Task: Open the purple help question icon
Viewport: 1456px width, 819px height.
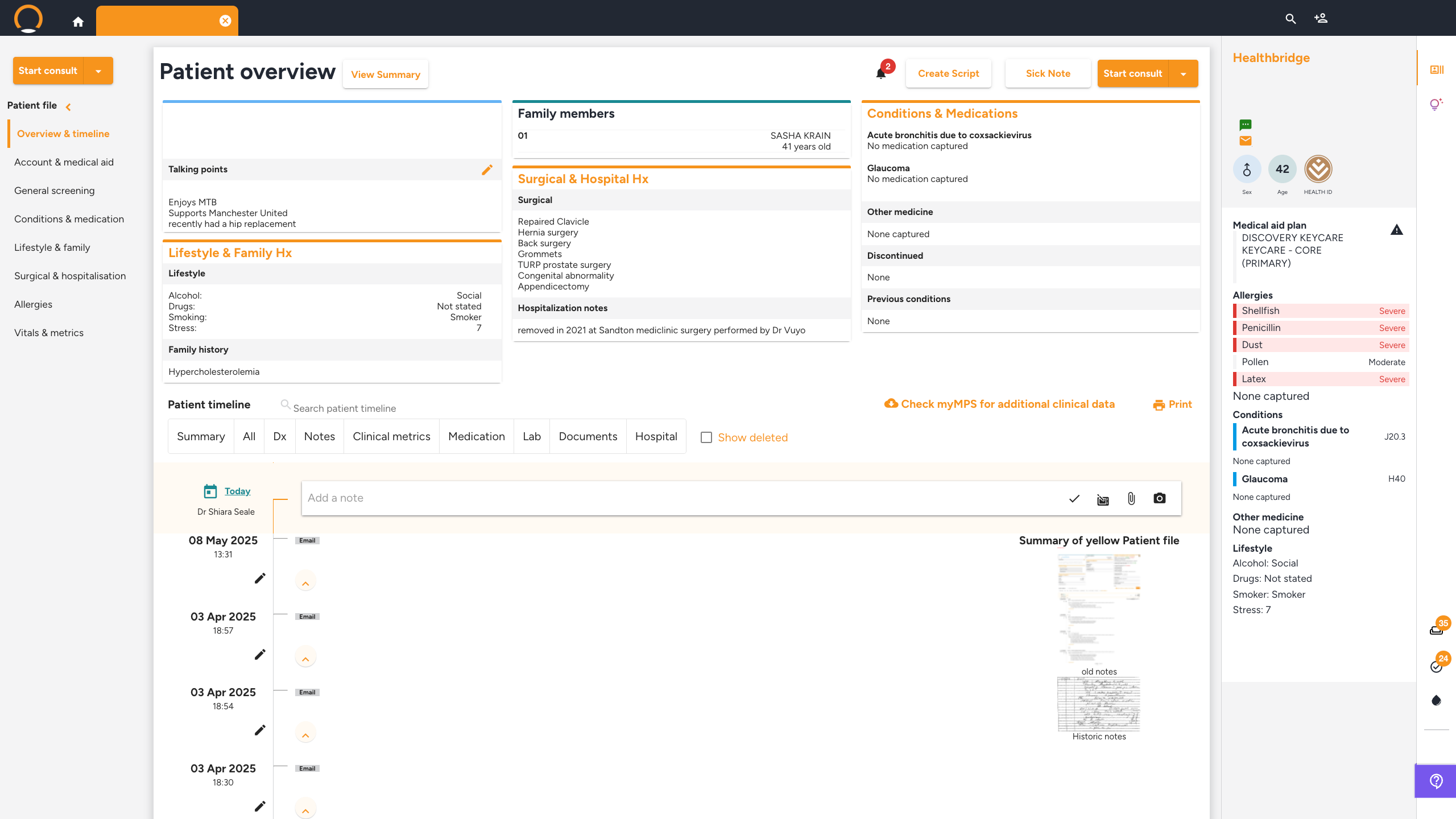Action: (1436, 781)
